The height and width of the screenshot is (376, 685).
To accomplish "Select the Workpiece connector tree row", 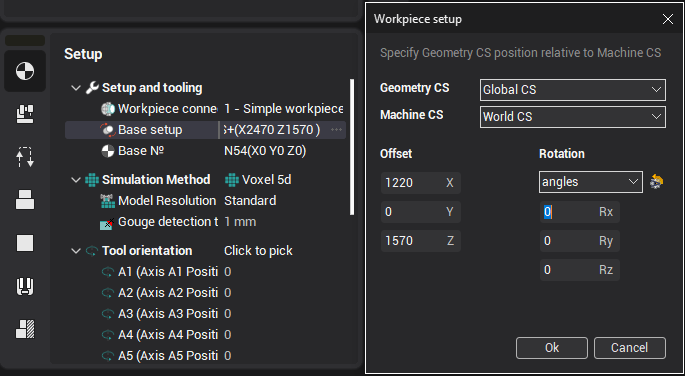I will 205,109.
